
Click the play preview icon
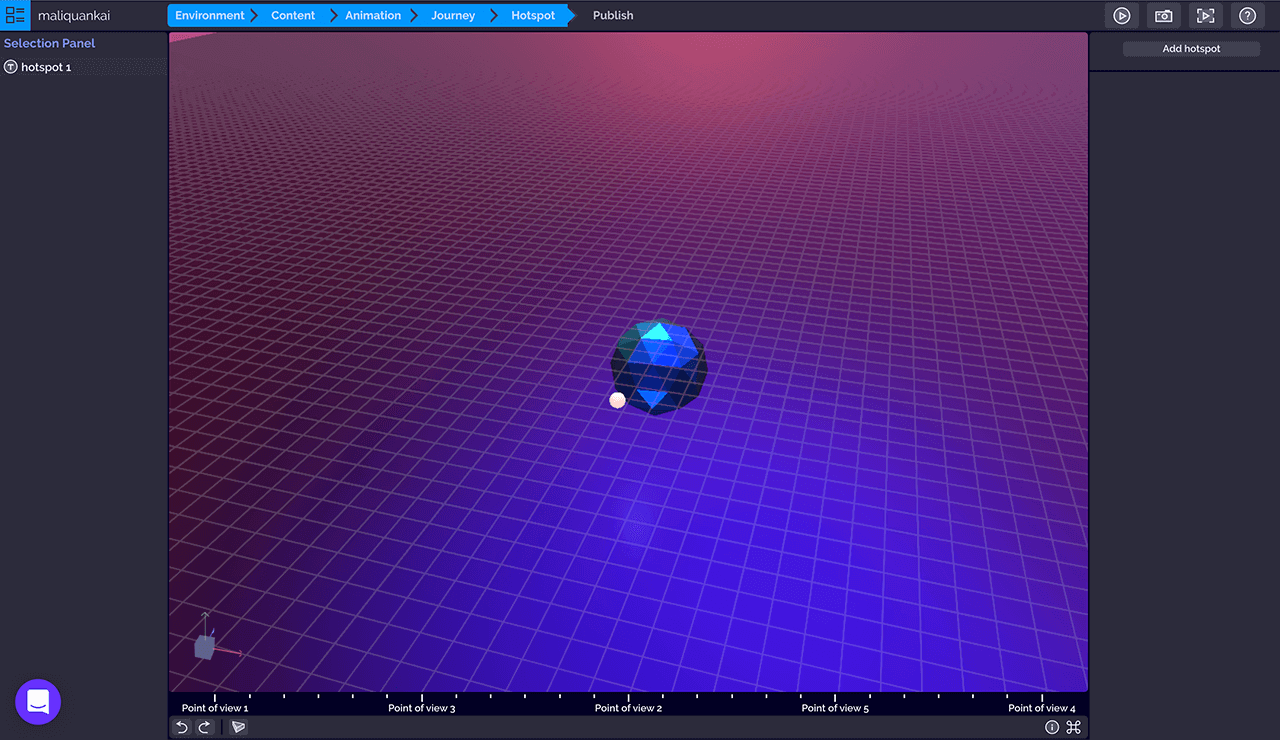(1122, 16)
